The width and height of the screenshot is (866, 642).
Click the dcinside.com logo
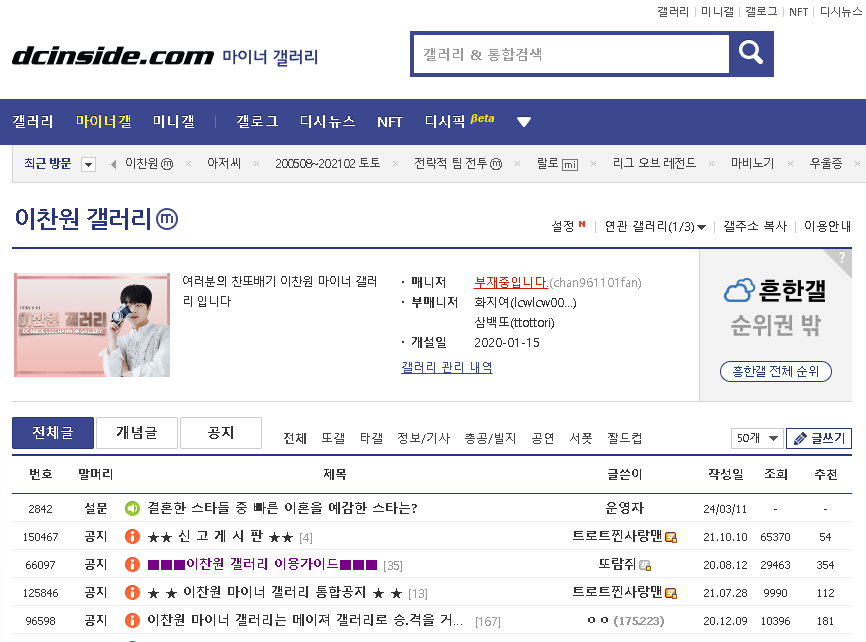113,56
